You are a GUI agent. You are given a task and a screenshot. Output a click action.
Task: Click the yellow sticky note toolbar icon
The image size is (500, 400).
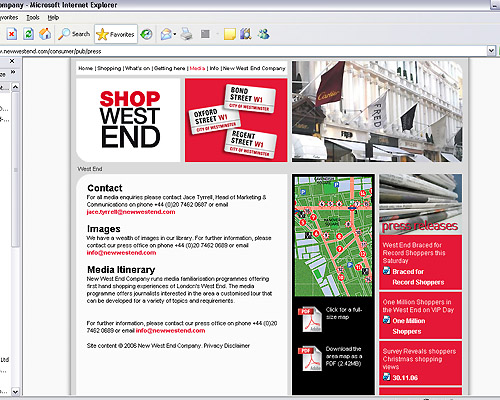[230, 34]
